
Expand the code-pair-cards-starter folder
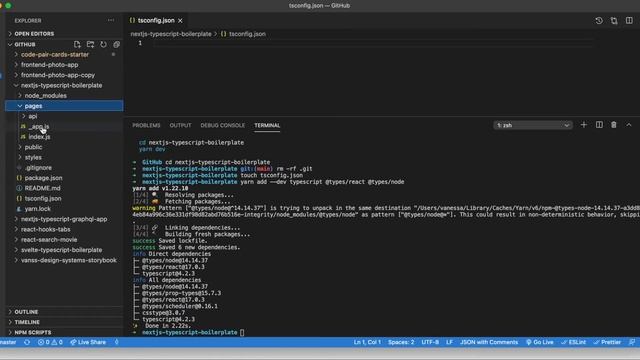(55, 54)
